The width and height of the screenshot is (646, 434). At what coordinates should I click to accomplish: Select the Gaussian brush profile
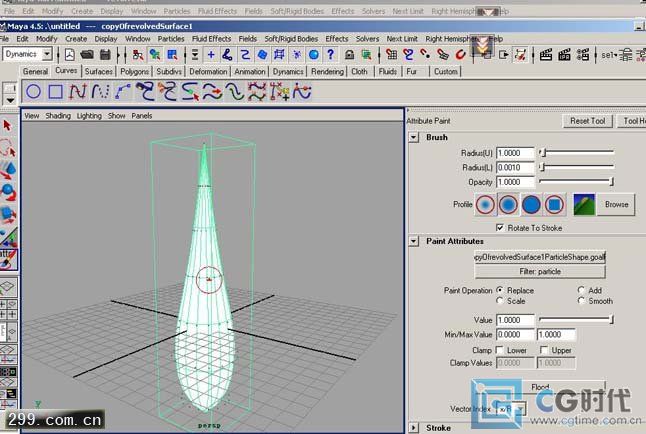click(x=485, y=204)
